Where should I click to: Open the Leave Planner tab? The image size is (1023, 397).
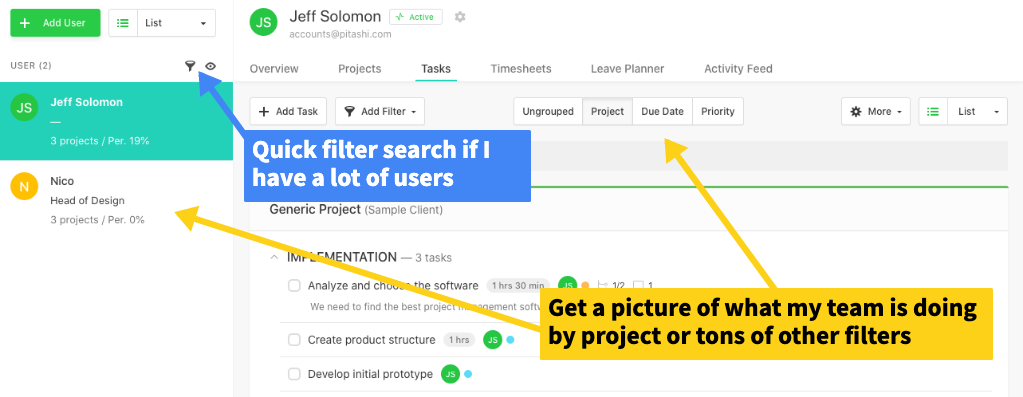[627, 68]
